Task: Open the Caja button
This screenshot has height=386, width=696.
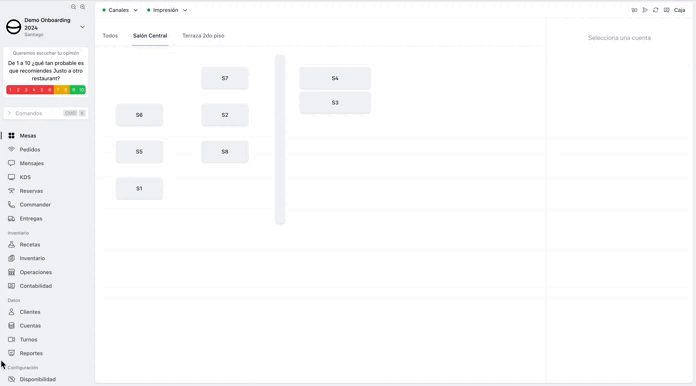Action: 680,10
